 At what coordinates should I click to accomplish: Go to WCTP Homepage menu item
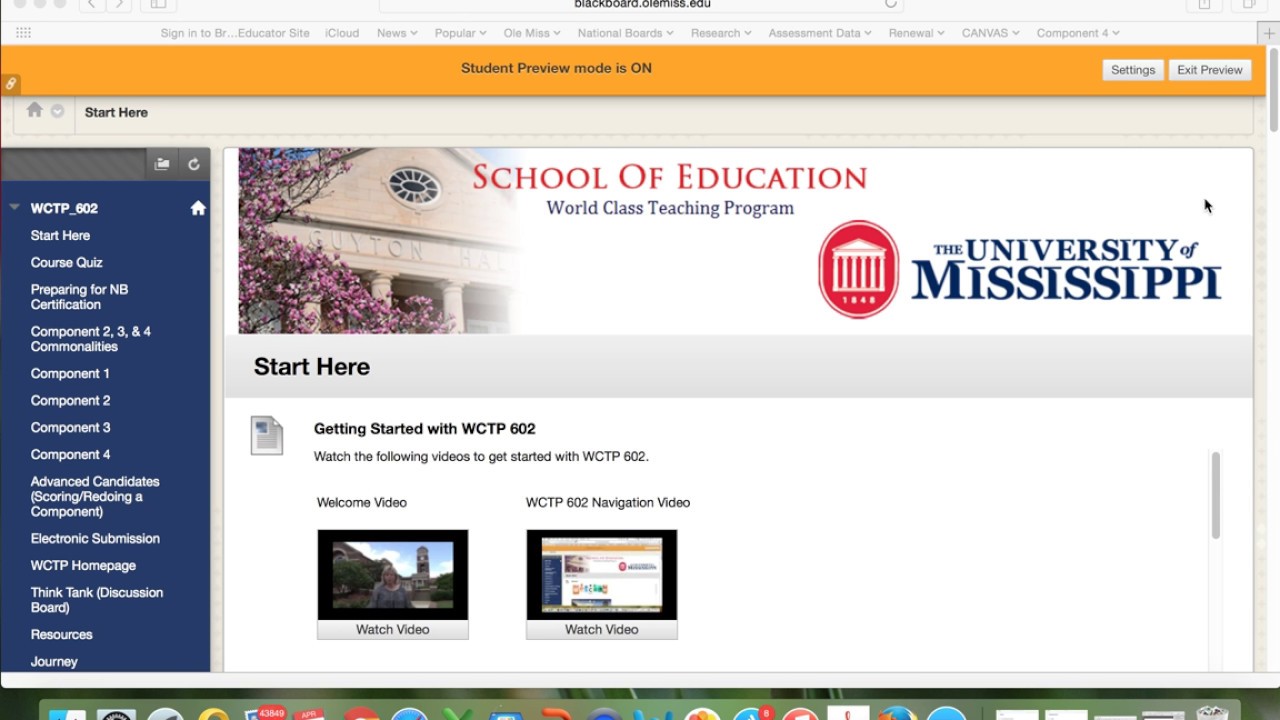[83, 565]
